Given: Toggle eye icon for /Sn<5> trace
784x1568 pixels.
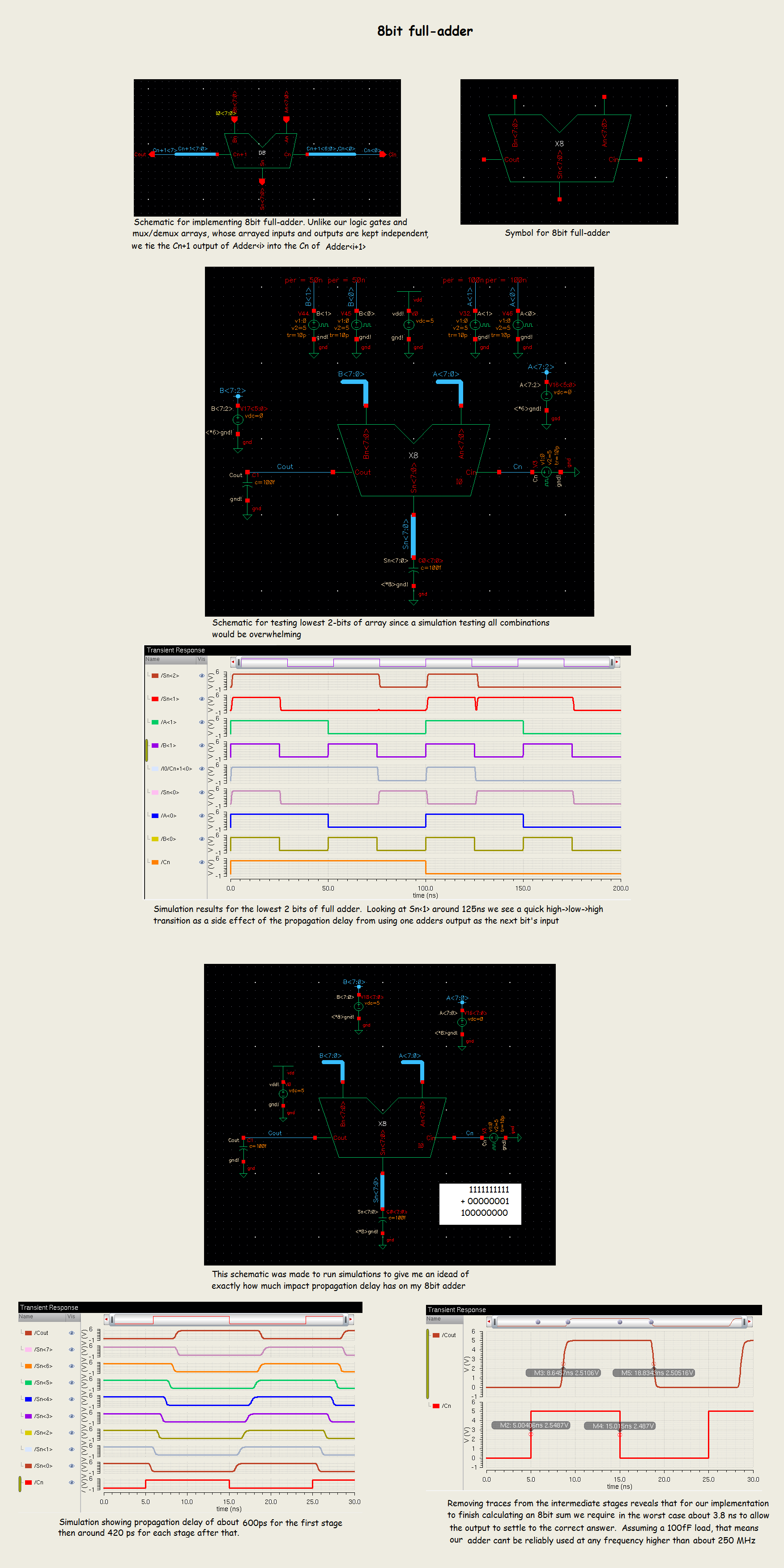Looking at the screenshot, I should [72, 1383].
